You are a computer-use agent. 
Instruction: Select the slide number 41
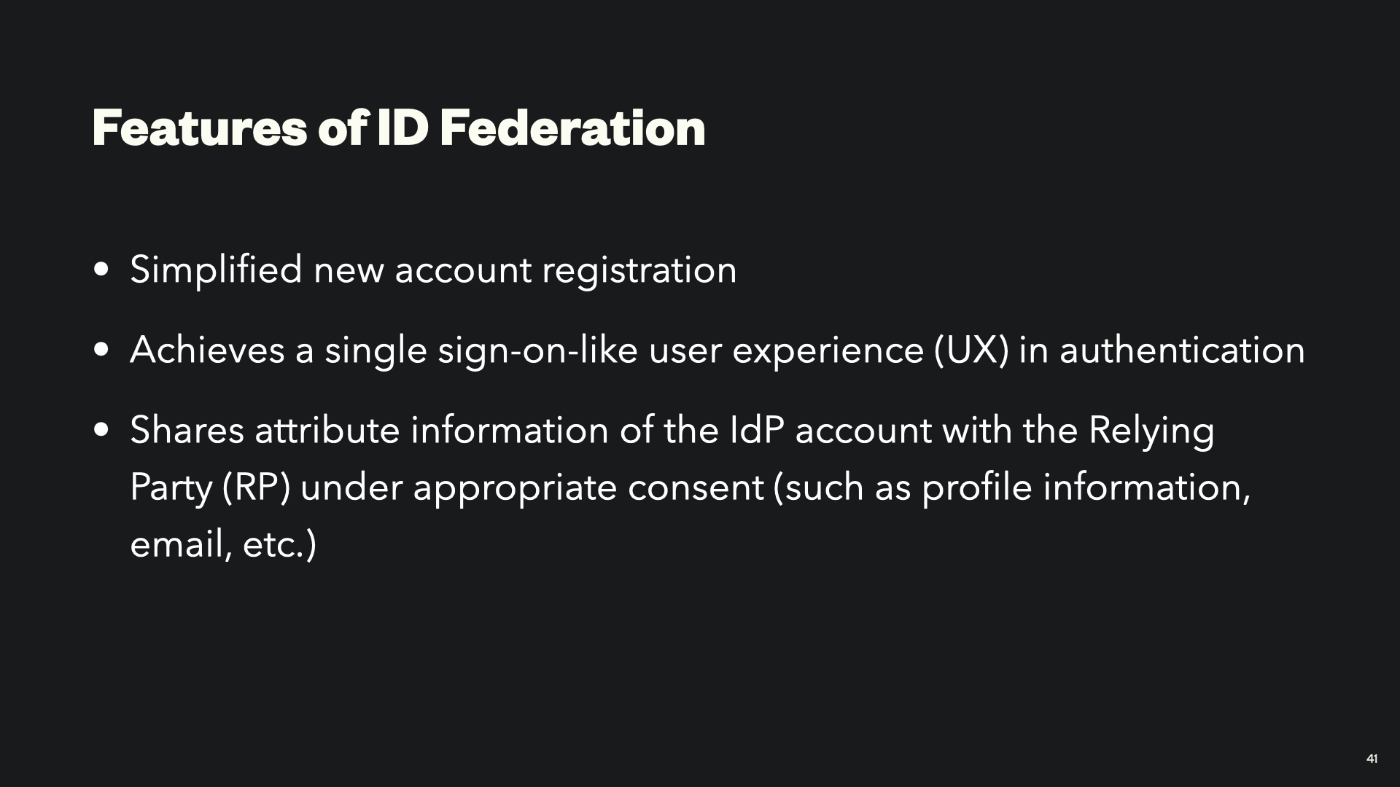tap(1372, 759)
